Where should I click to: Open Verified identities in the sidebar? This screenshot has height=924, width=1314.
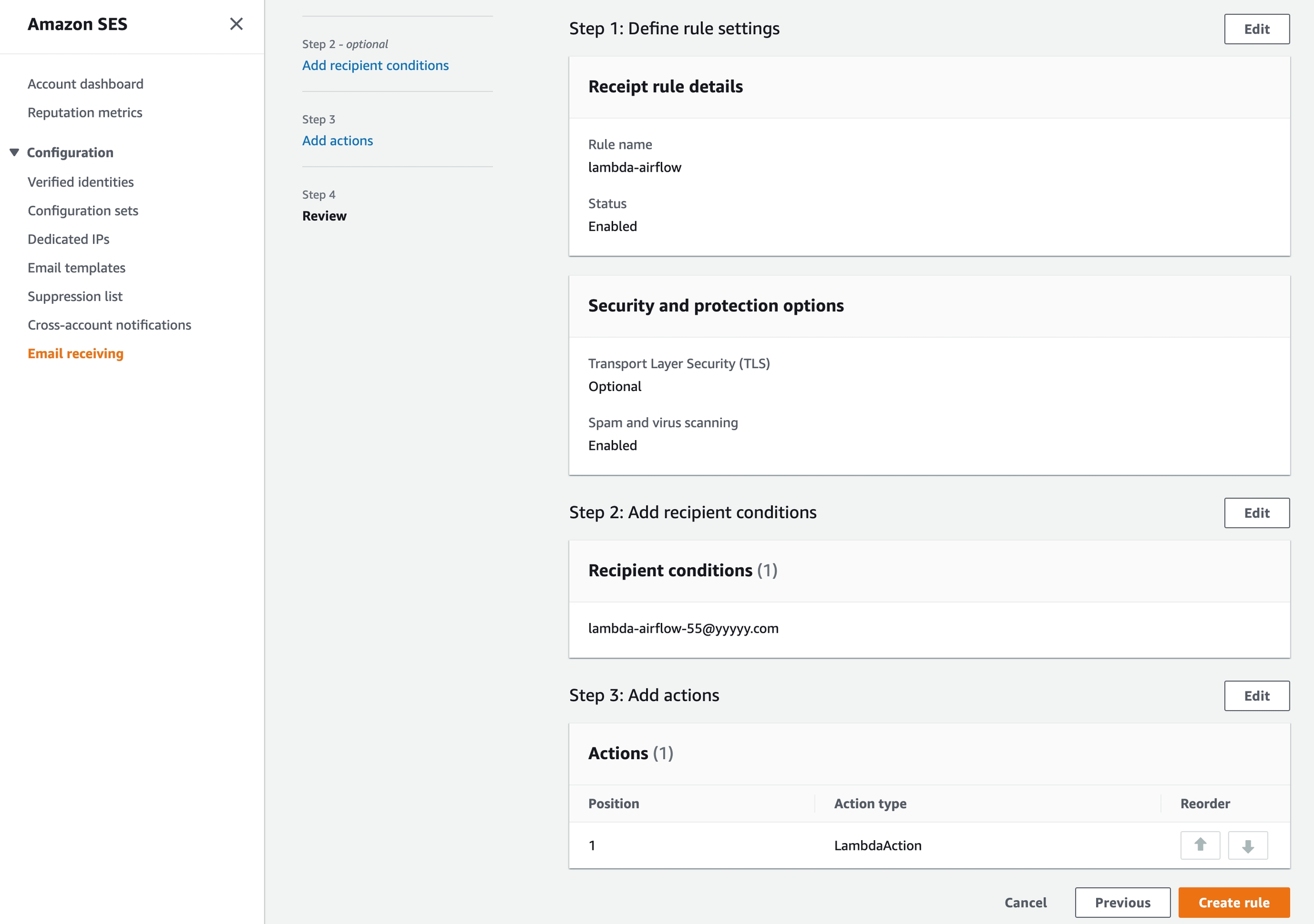click(x=80, y=182)
